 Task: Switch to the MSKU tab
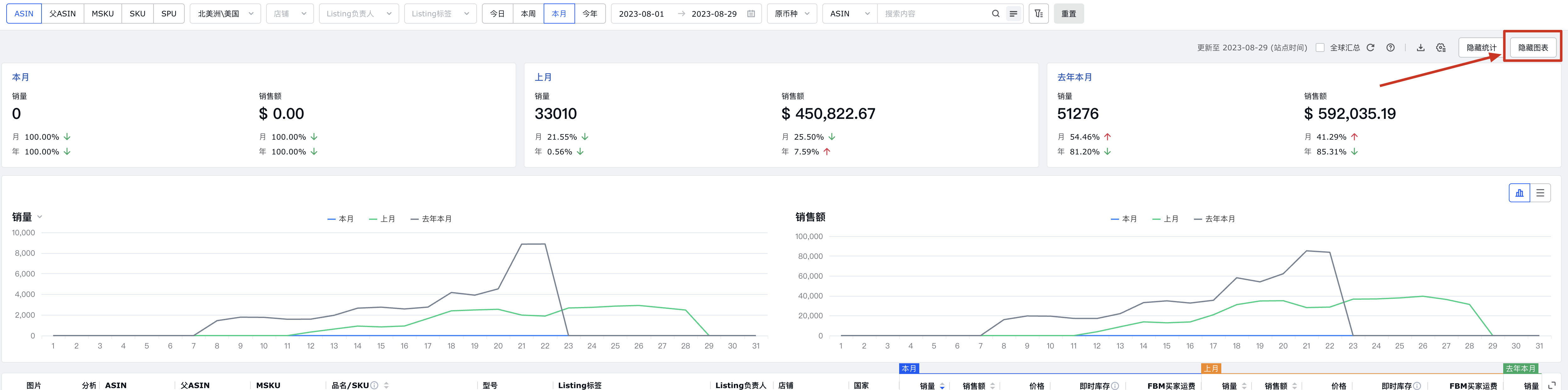[x=103, y=14]
